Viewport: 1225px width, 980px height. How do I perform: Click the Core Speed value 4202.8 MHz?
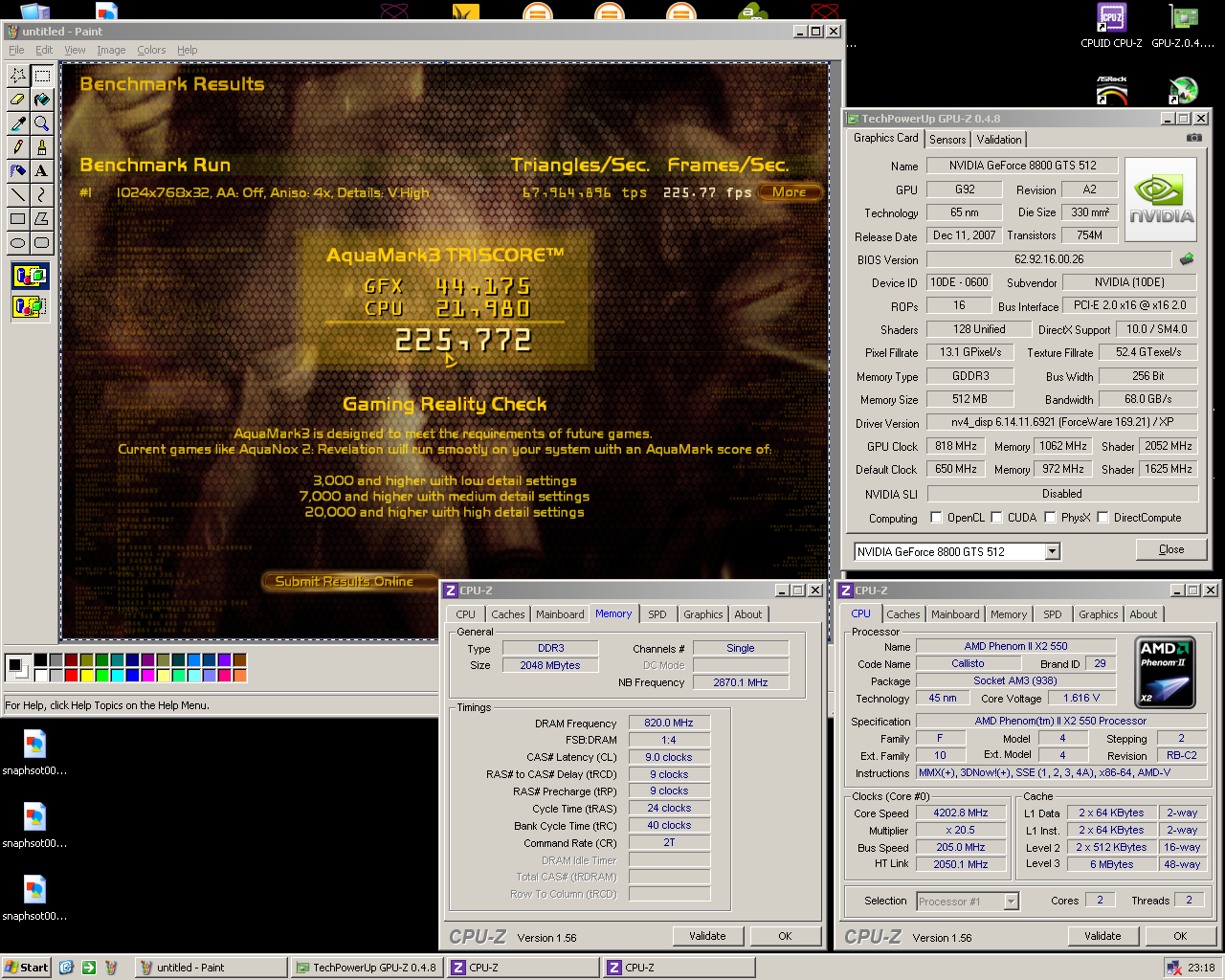pyautogui.click(x=960, y=813)
